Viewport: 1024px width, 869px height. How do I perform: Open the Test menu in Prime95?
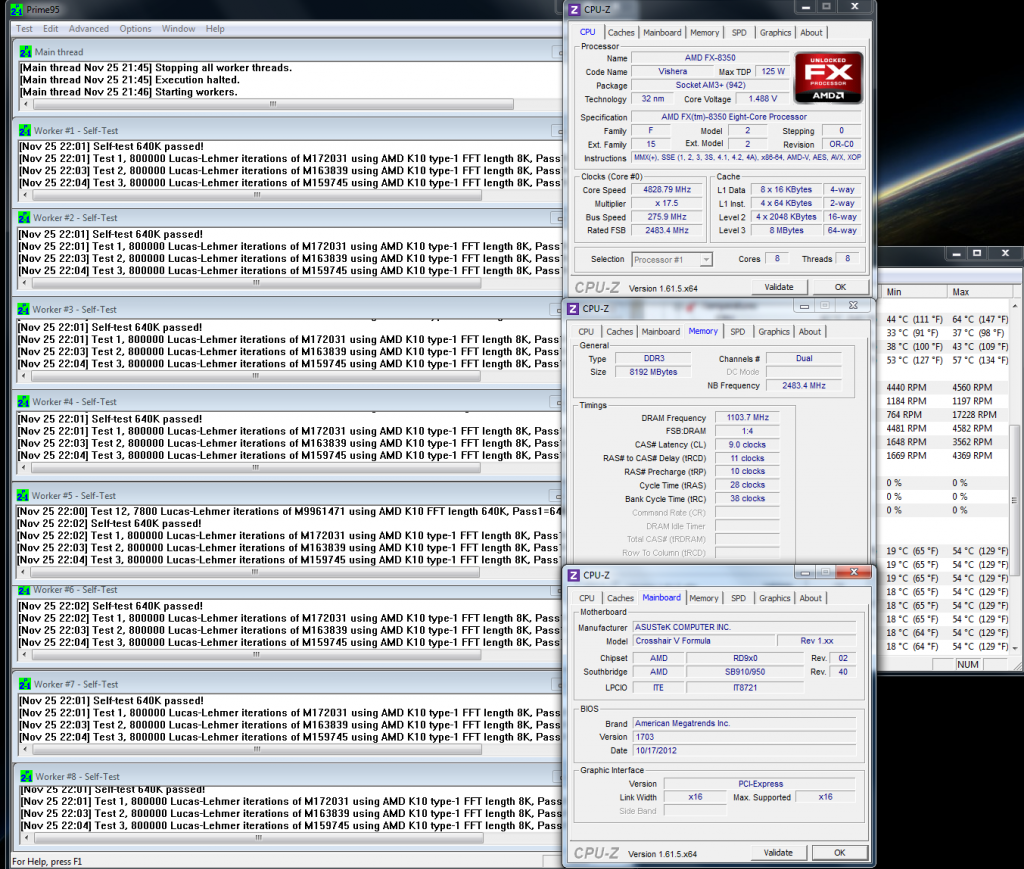click(x=24, y=29)
